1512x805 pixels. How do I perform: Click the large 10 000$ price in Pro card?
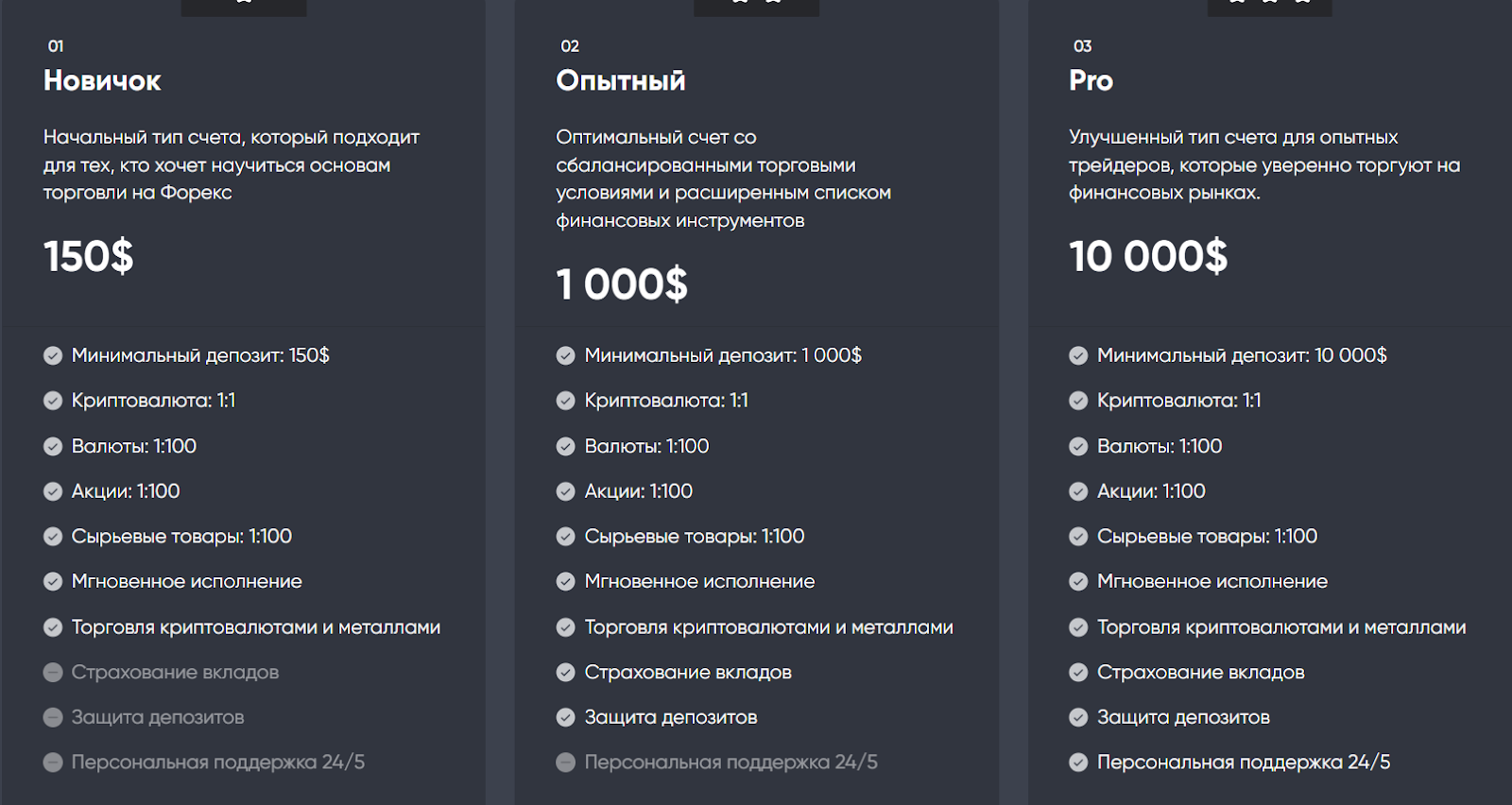coord(1148,257)
